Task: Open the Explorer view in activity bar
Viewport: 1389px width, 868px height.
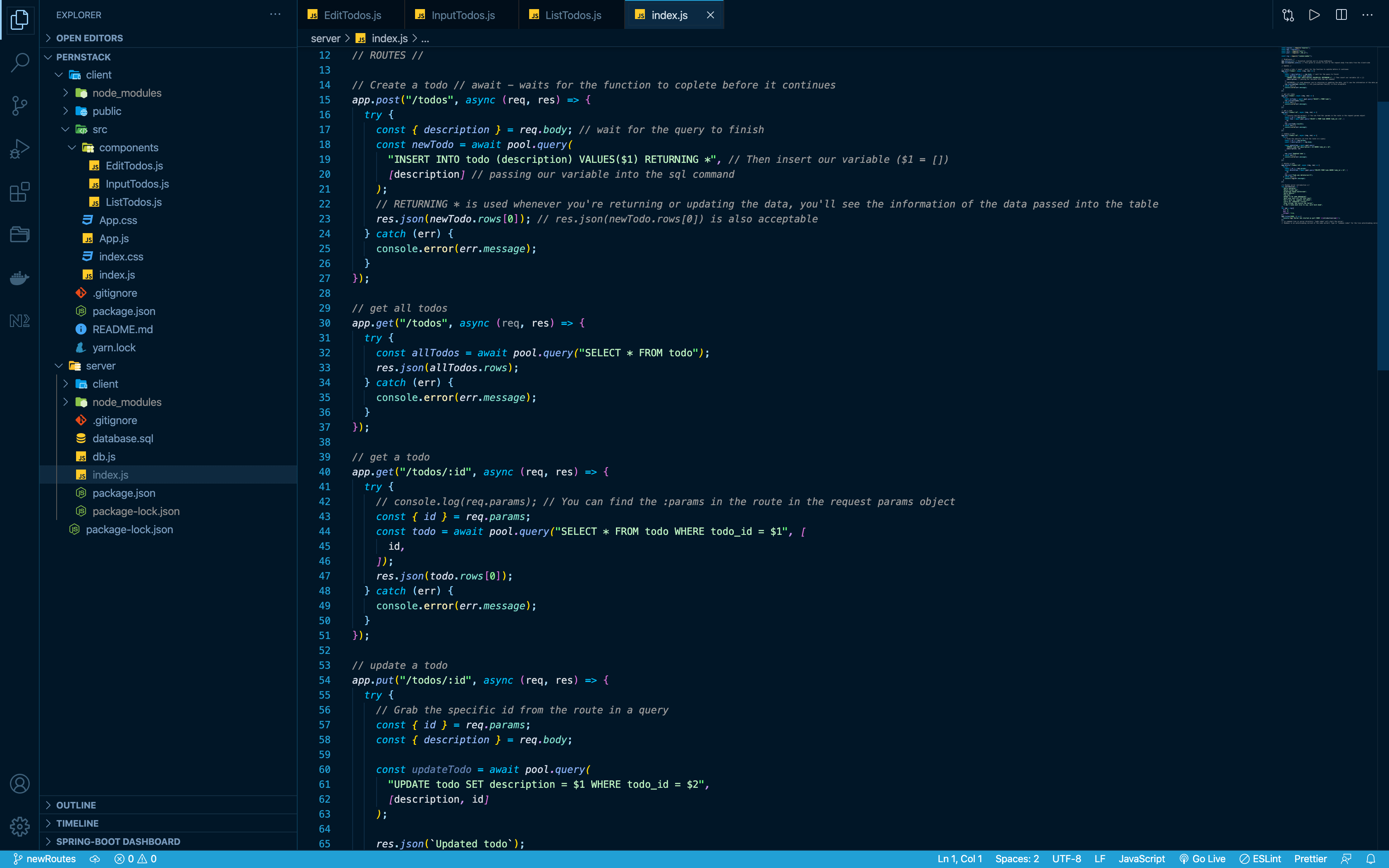Action: pos(19,20)
